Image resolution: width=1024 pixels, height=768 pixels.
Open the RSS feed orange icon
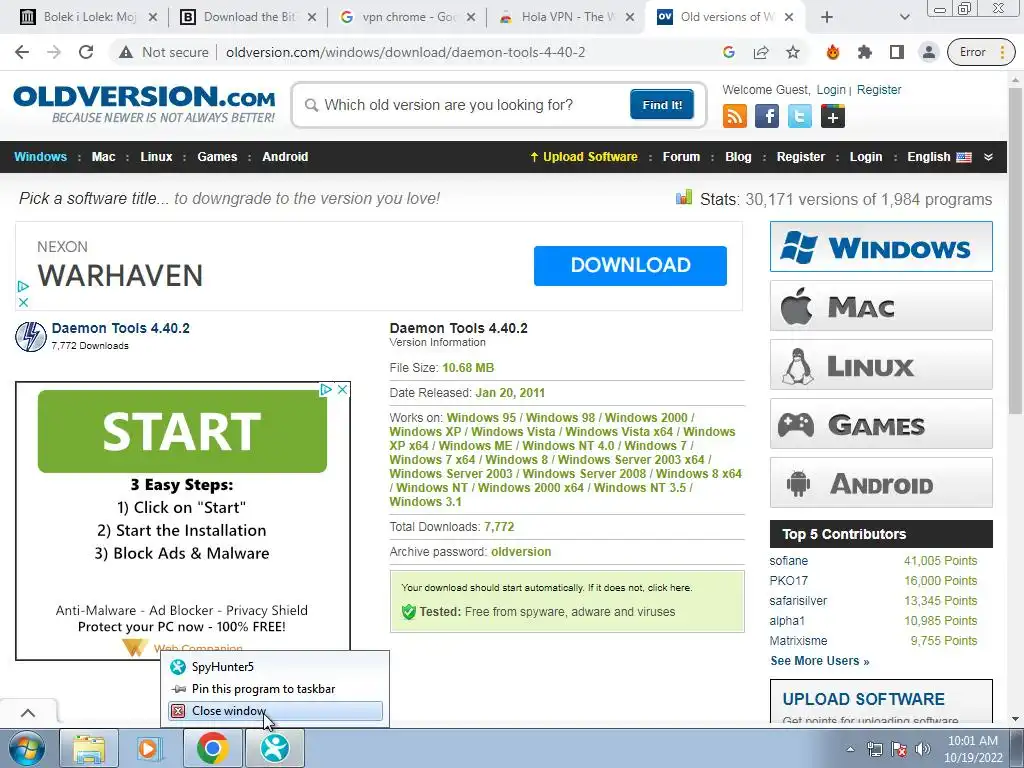735,117
